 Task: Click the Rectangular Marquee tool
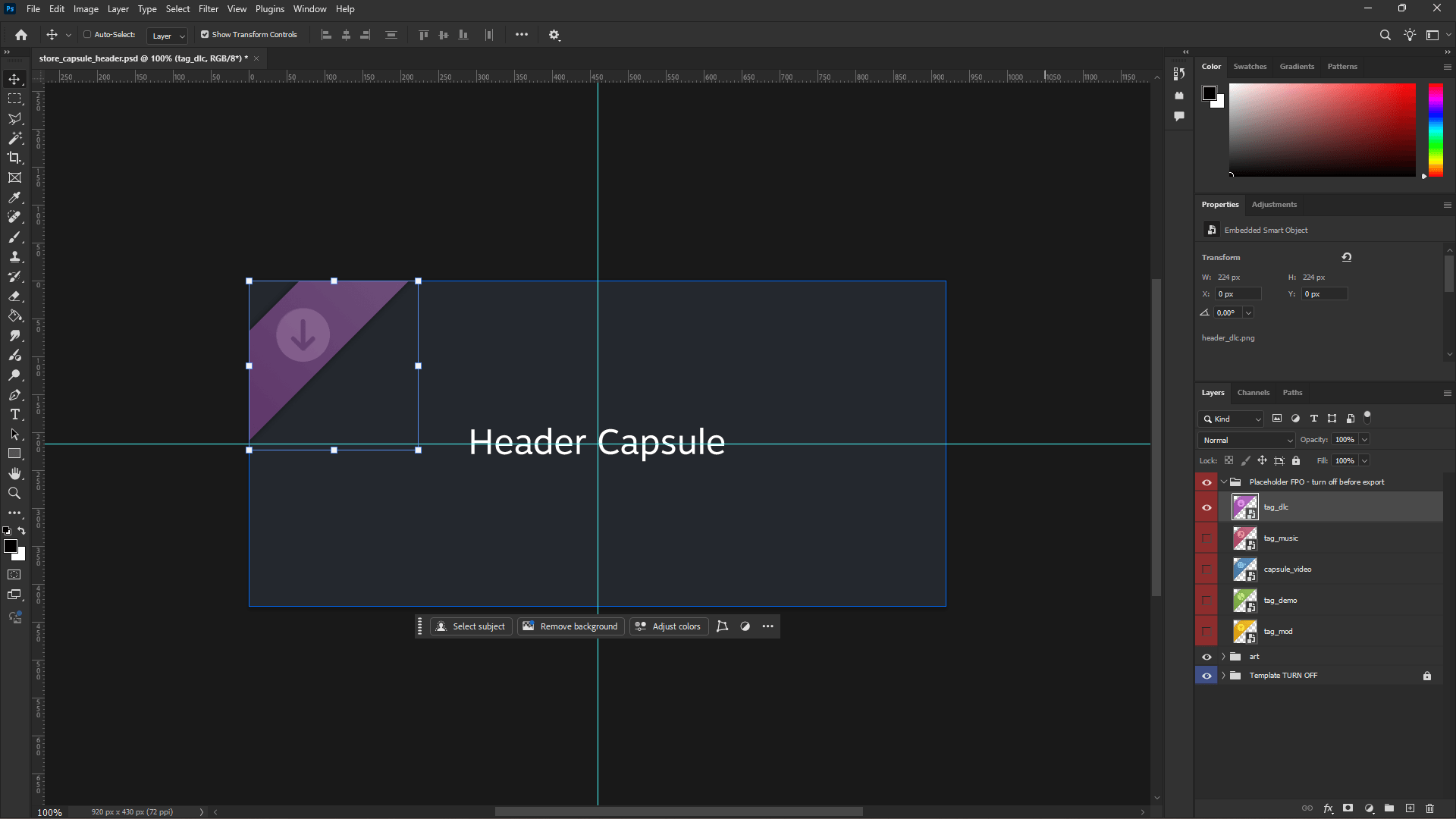point(14,99)
